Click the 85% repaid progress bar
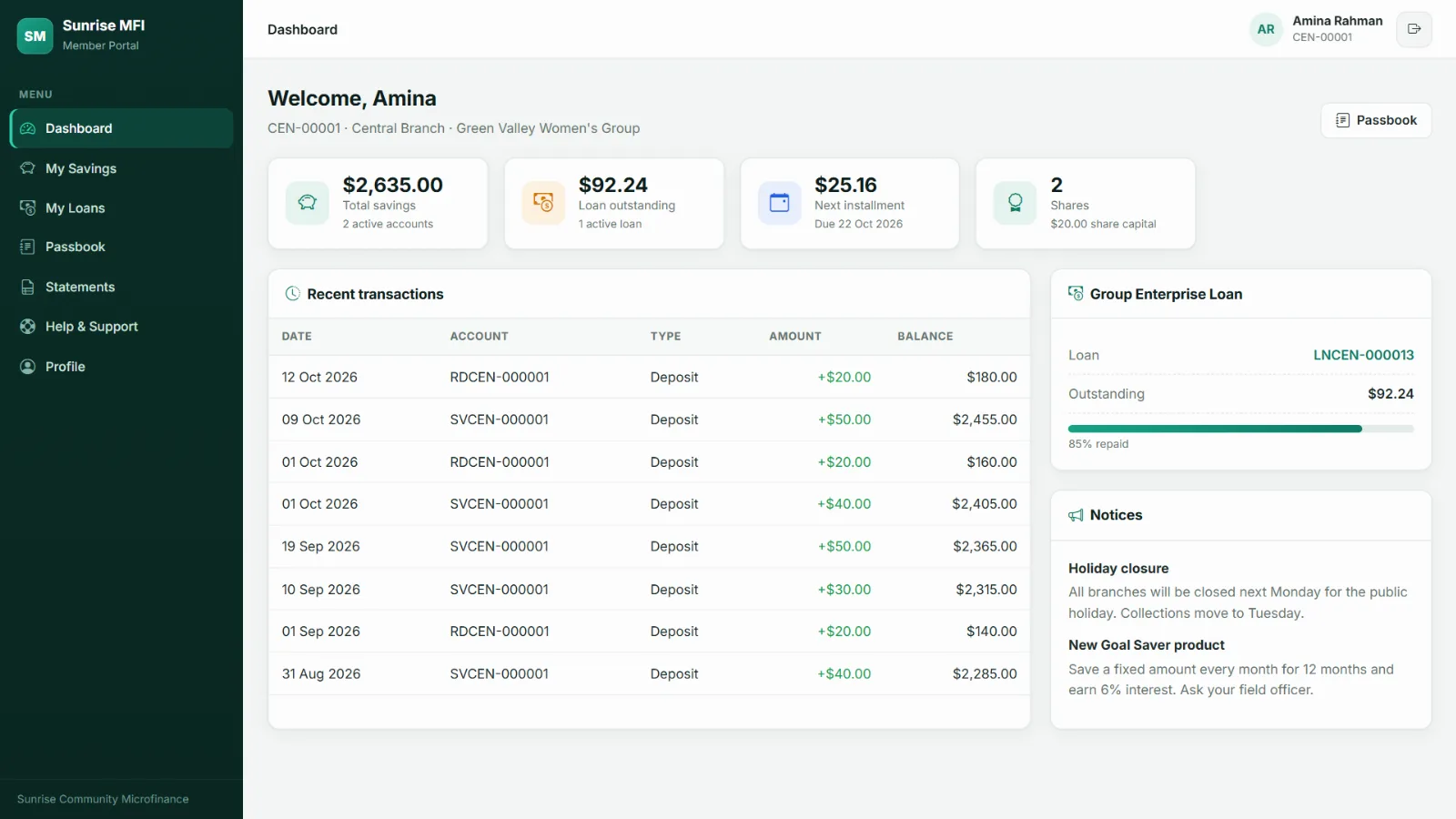1456x819 pixels. click(1241, 429)
